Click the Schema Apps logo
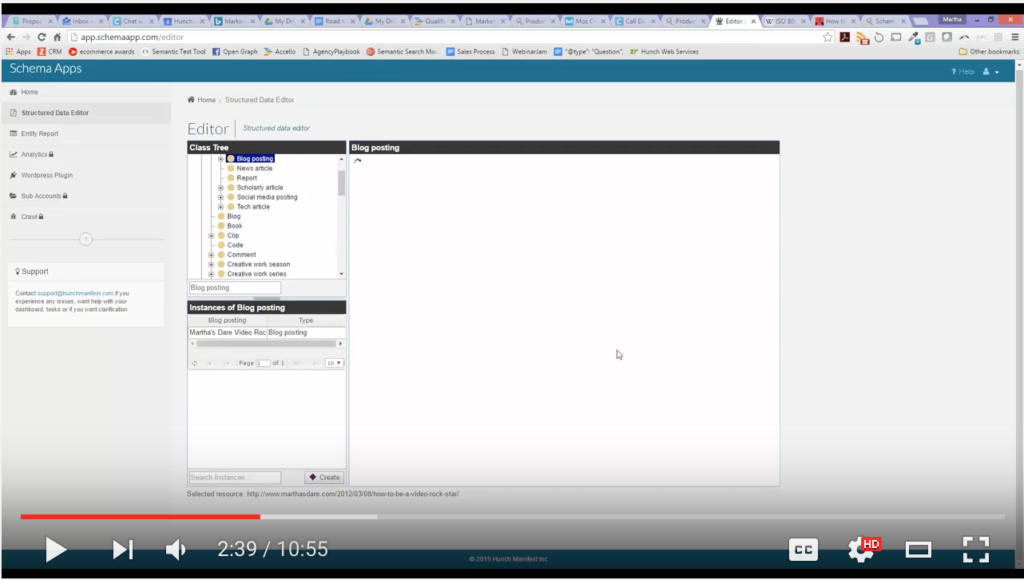Image resolution: width=1024 pixels, height=580 pixels. click(x=46, y=69)
